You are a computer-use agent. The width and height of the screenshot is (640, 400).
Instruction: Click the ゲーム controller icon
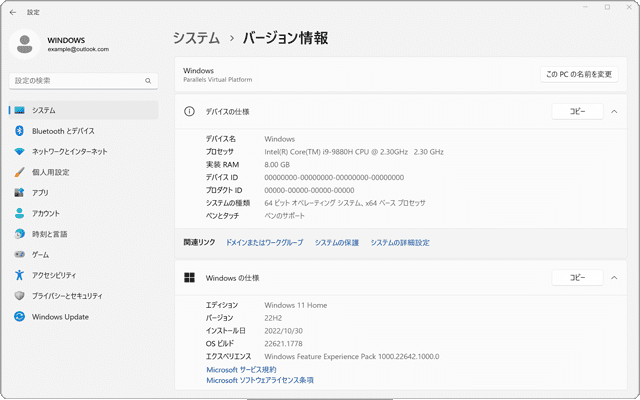(x=19, y=254)
